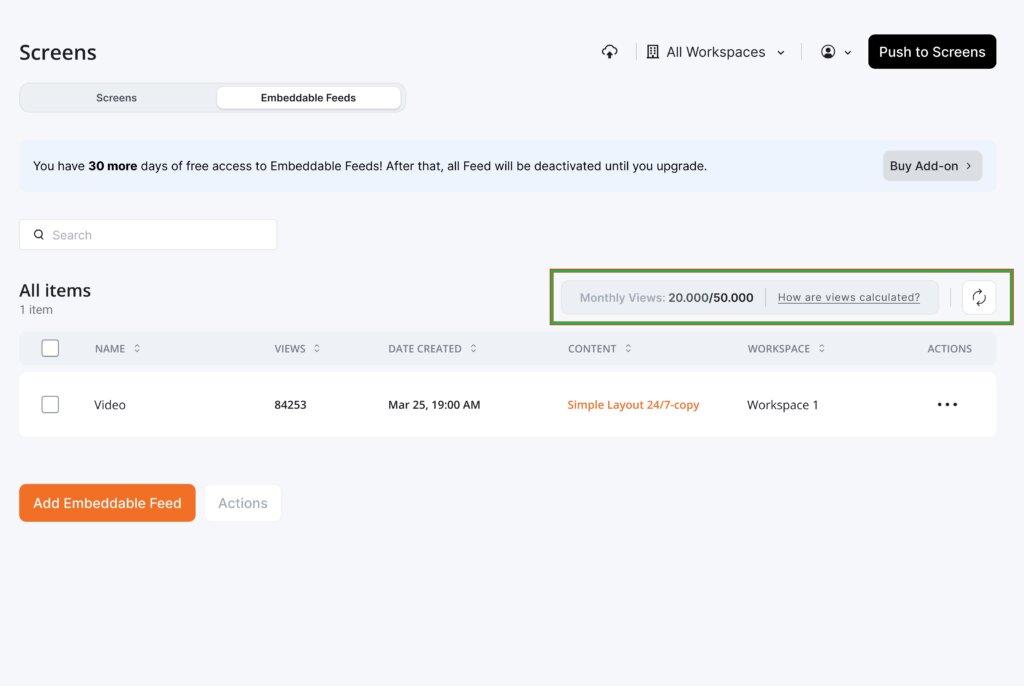Image resolution: width=1024 pixels, height=686 pixels.
Task: Click the magnifier icon in search box
Action: 39,235
